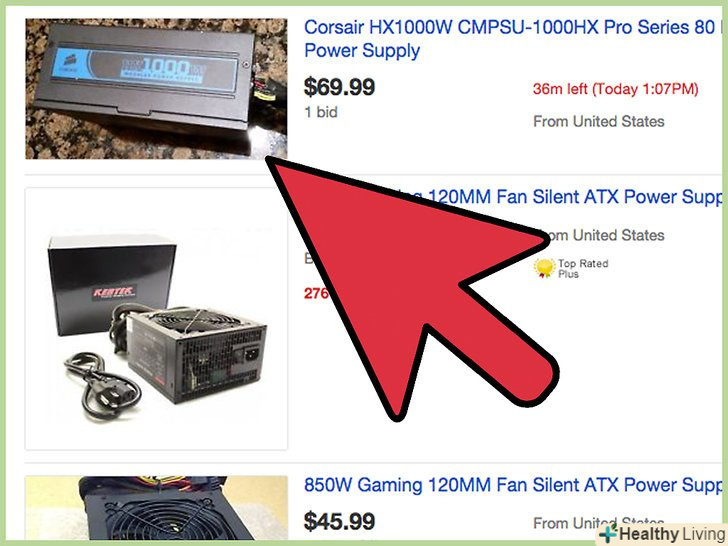
Task: Click the Corsair 1000W power supply photo
Action: (x=156, y=89)
